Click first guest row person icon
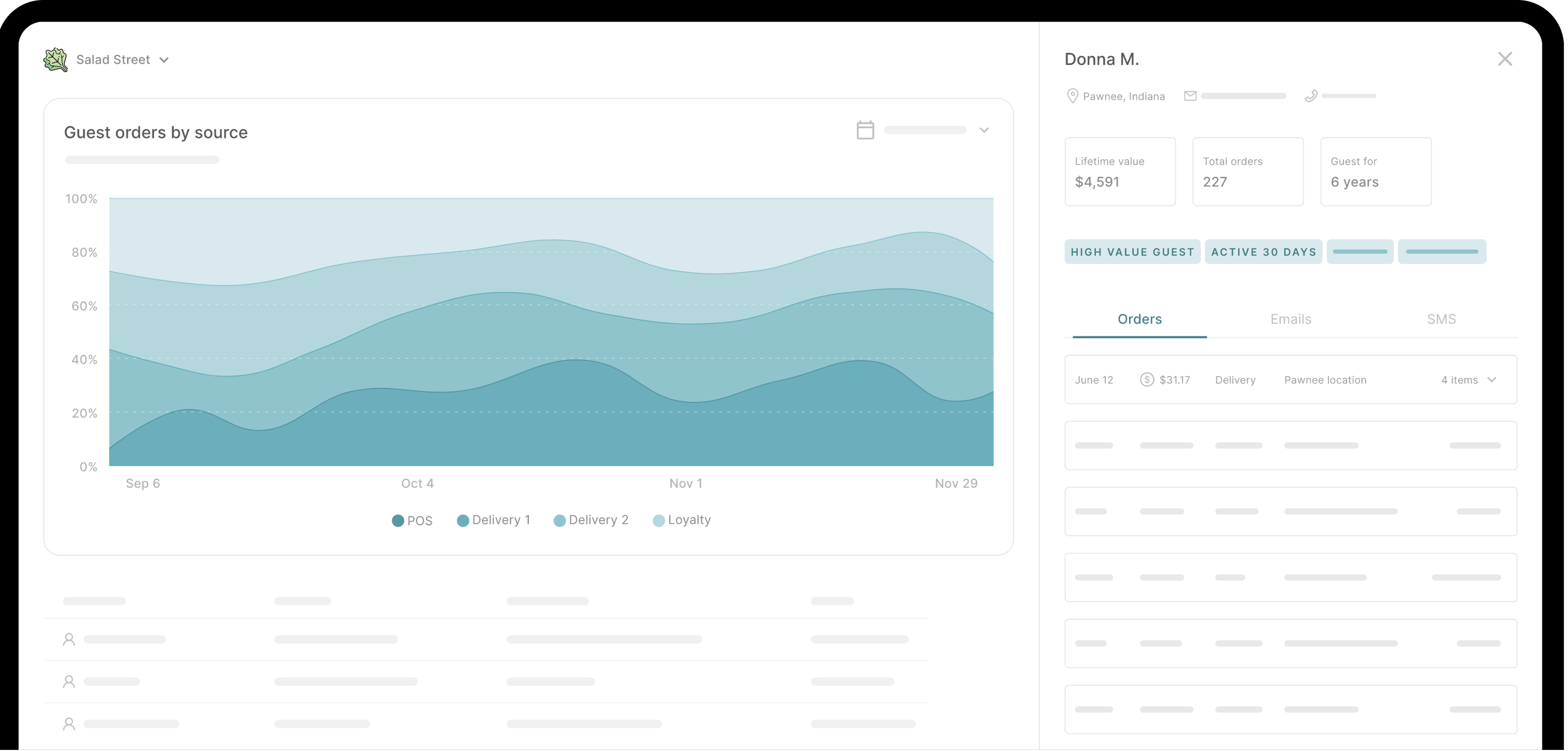 pyautogui.click(x=69, y=639)
